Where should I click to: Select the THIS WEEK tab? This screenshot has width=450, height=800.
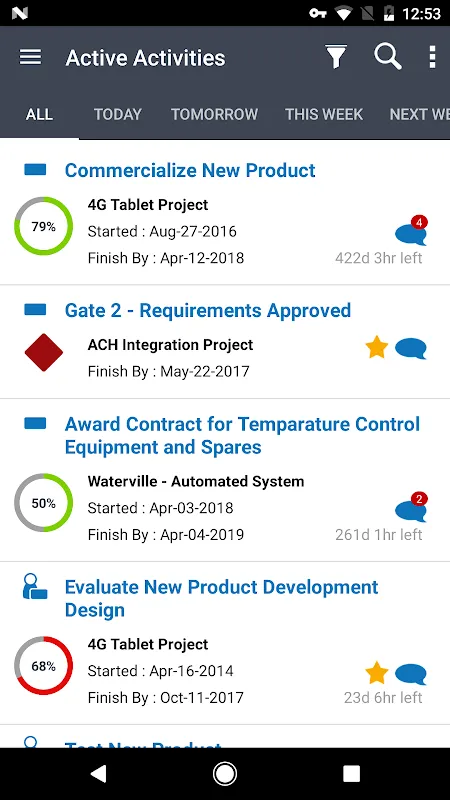pyautogui.click(x=324, y=114)
